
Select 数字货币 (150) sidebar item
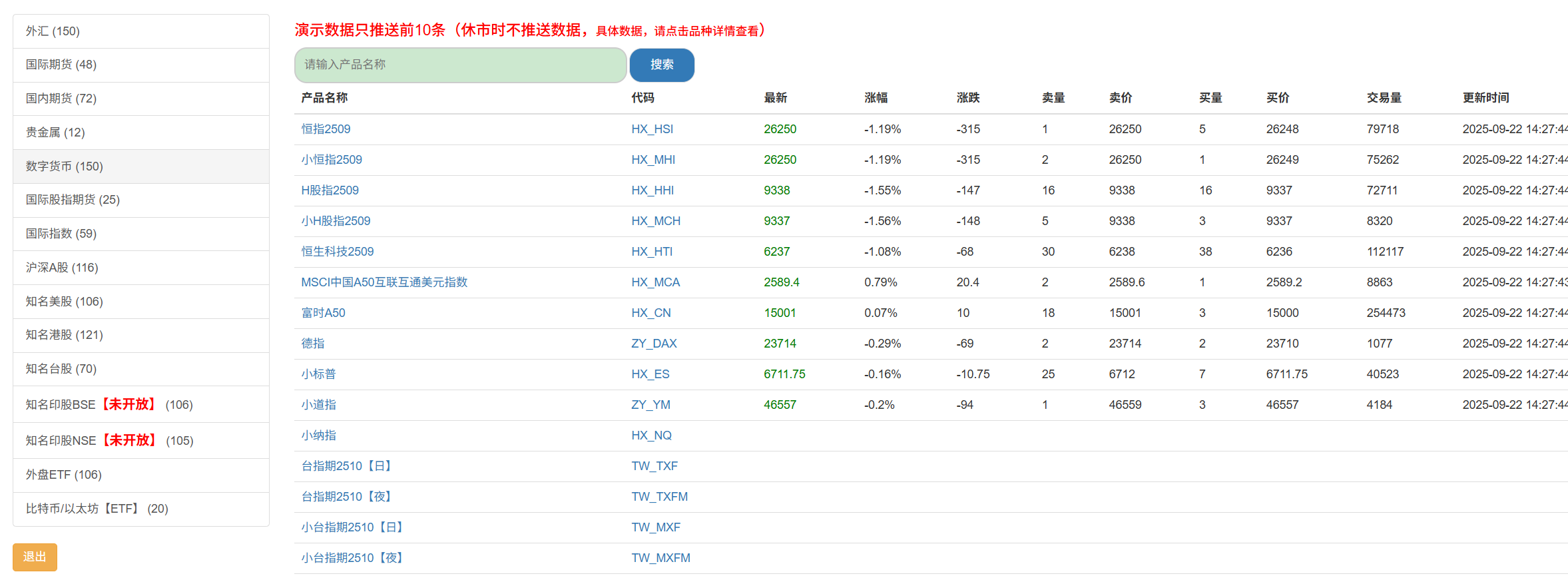141,166
